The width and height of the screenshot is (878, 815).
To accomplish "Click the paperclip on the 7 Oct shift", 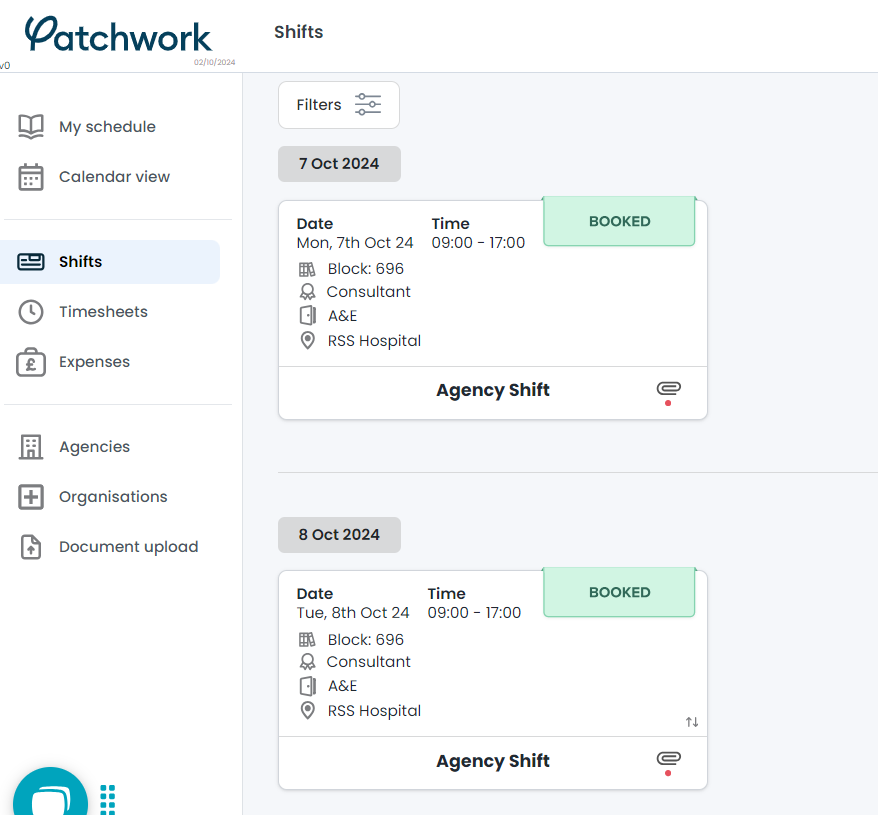I will [668, 390].
